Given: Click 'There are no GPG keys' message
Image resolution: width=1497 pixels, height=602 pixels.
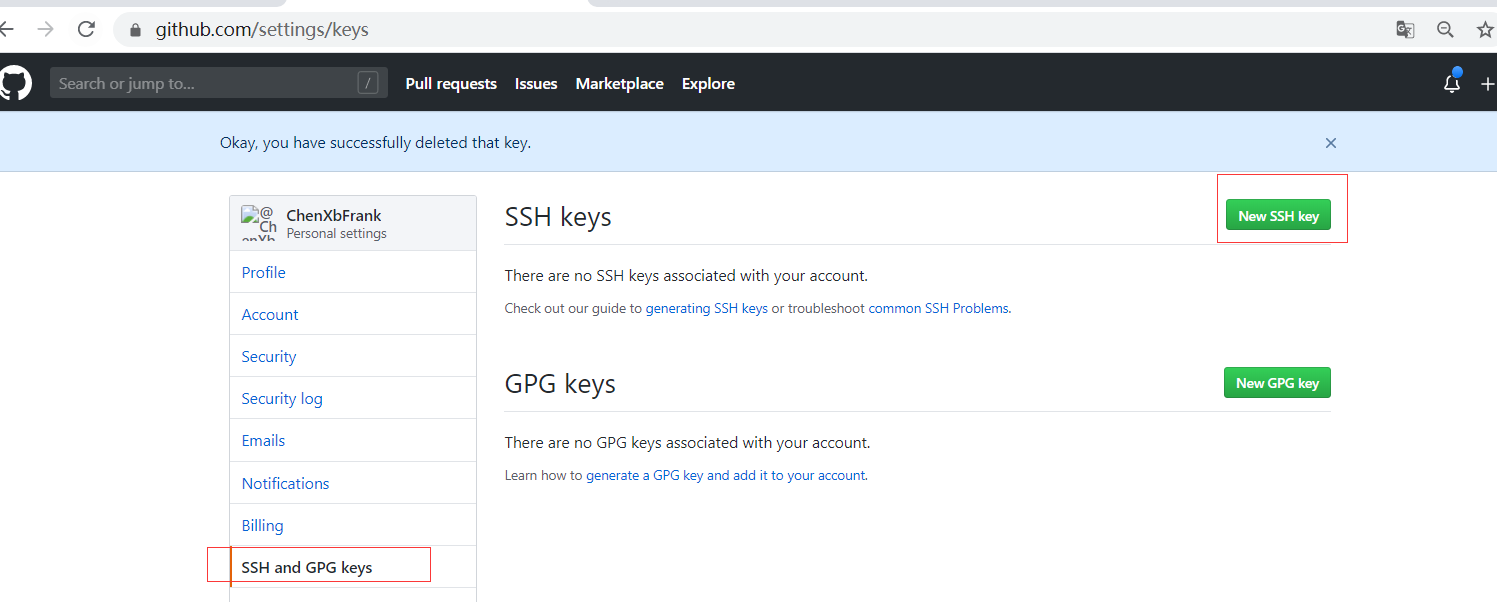Looking at the screenshot, I should 687,442.
